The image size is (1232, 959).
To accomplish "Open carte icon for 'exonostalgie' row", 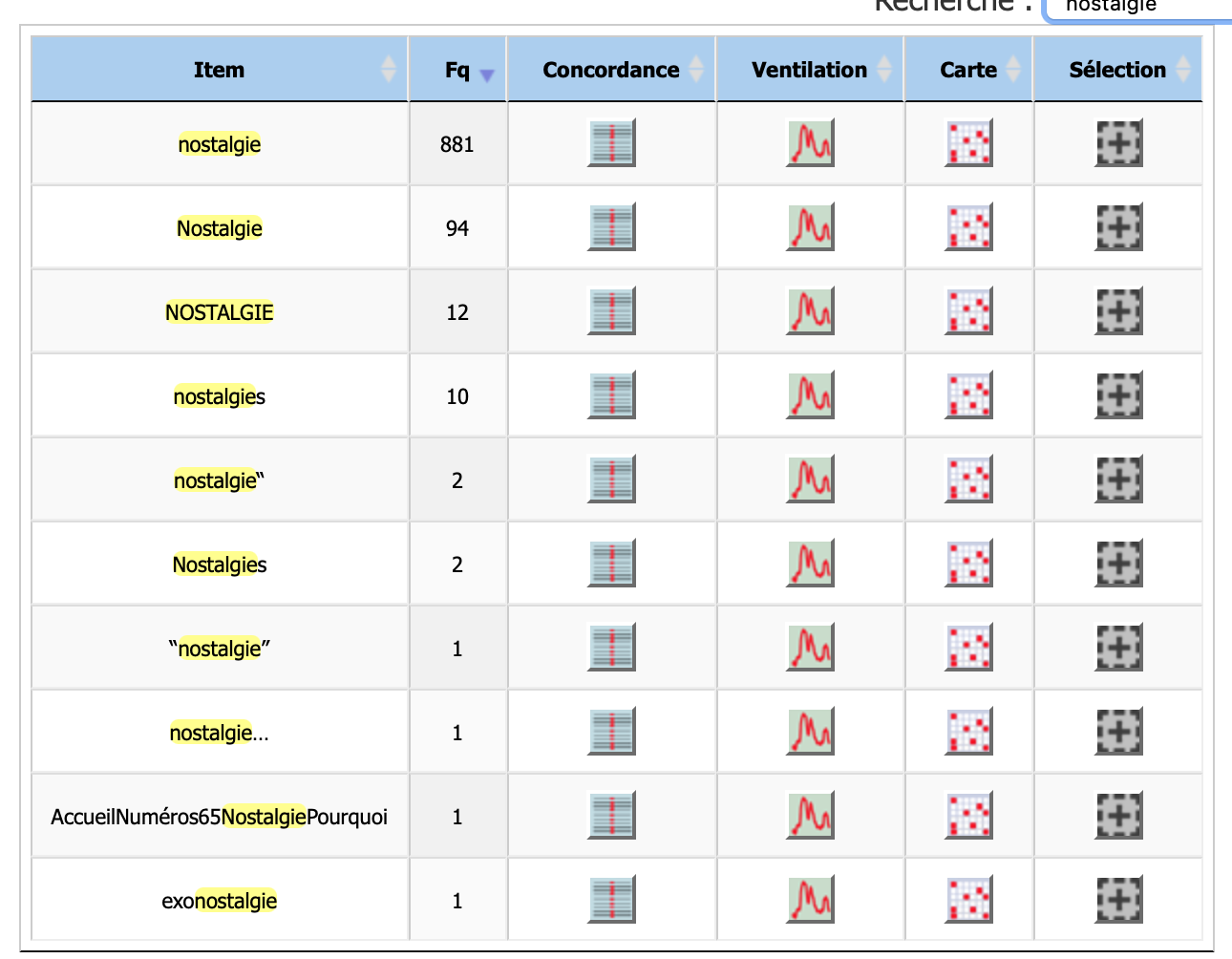I will (968, 900).
